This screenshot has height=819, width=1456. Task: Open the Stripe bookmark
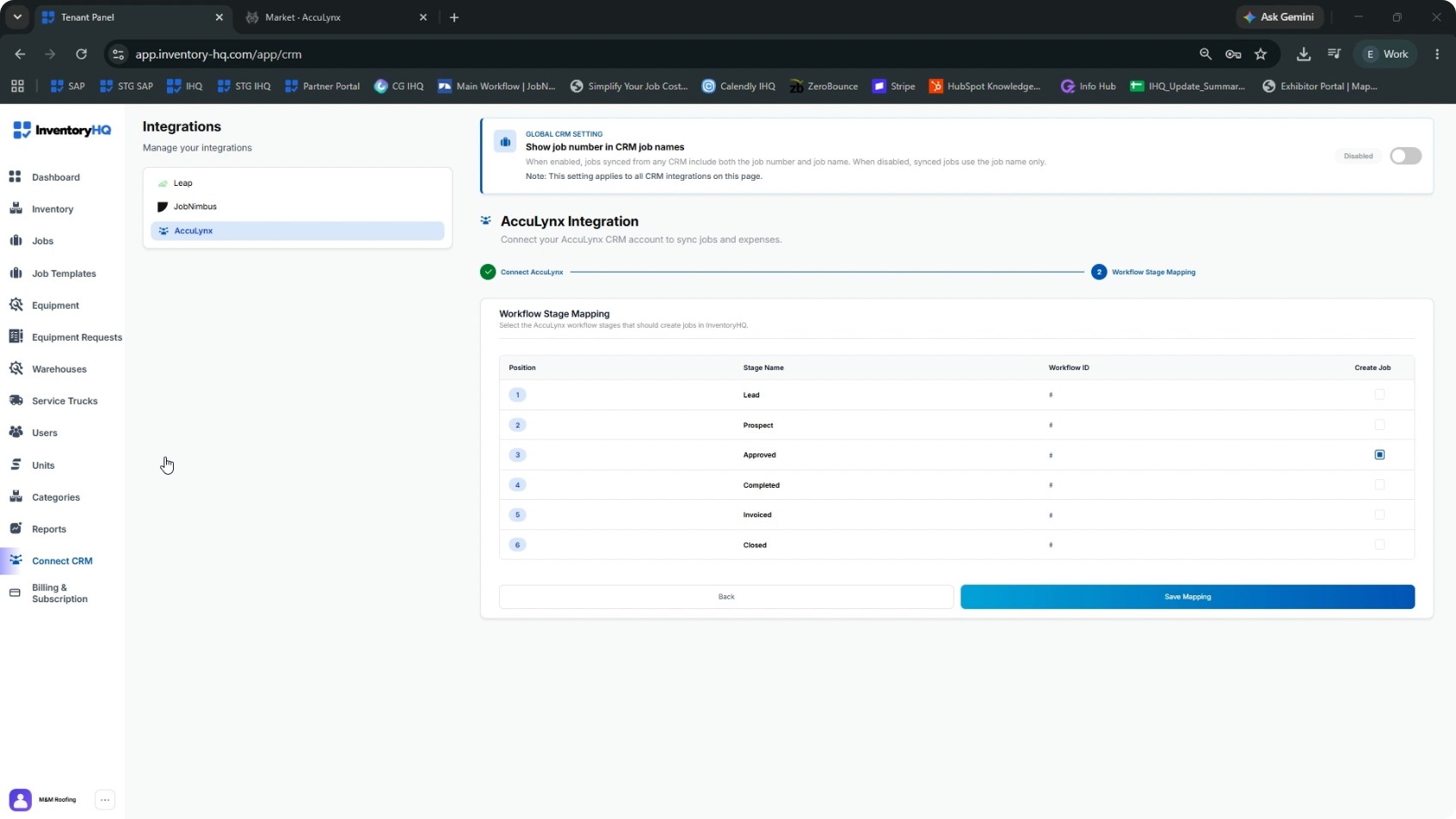(894, 86)
